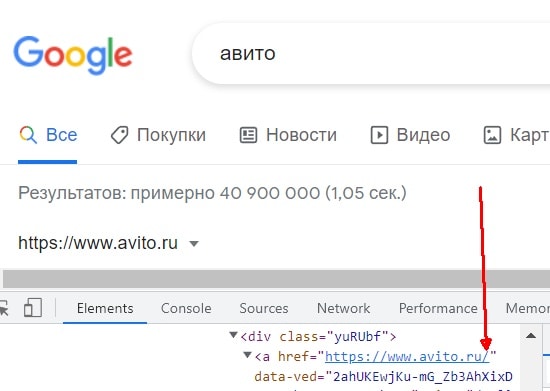Open the Network tab

click(x=343, y=309)
